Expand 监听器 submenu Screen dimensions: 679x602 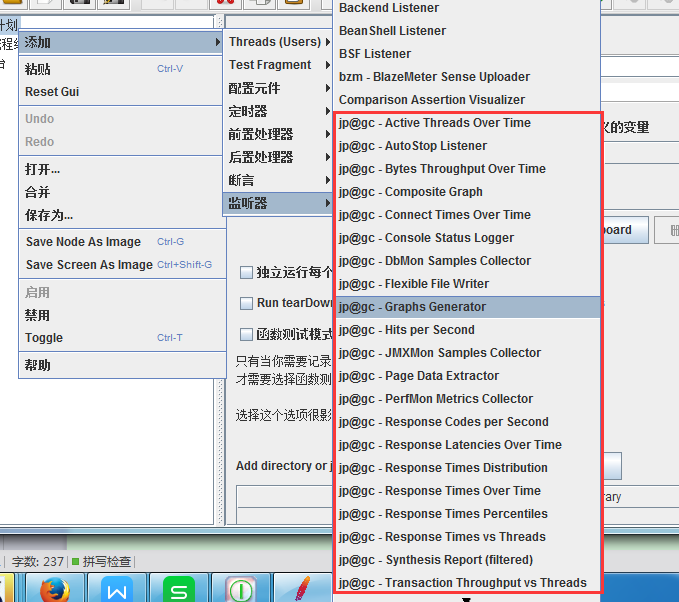click(279, 203)
